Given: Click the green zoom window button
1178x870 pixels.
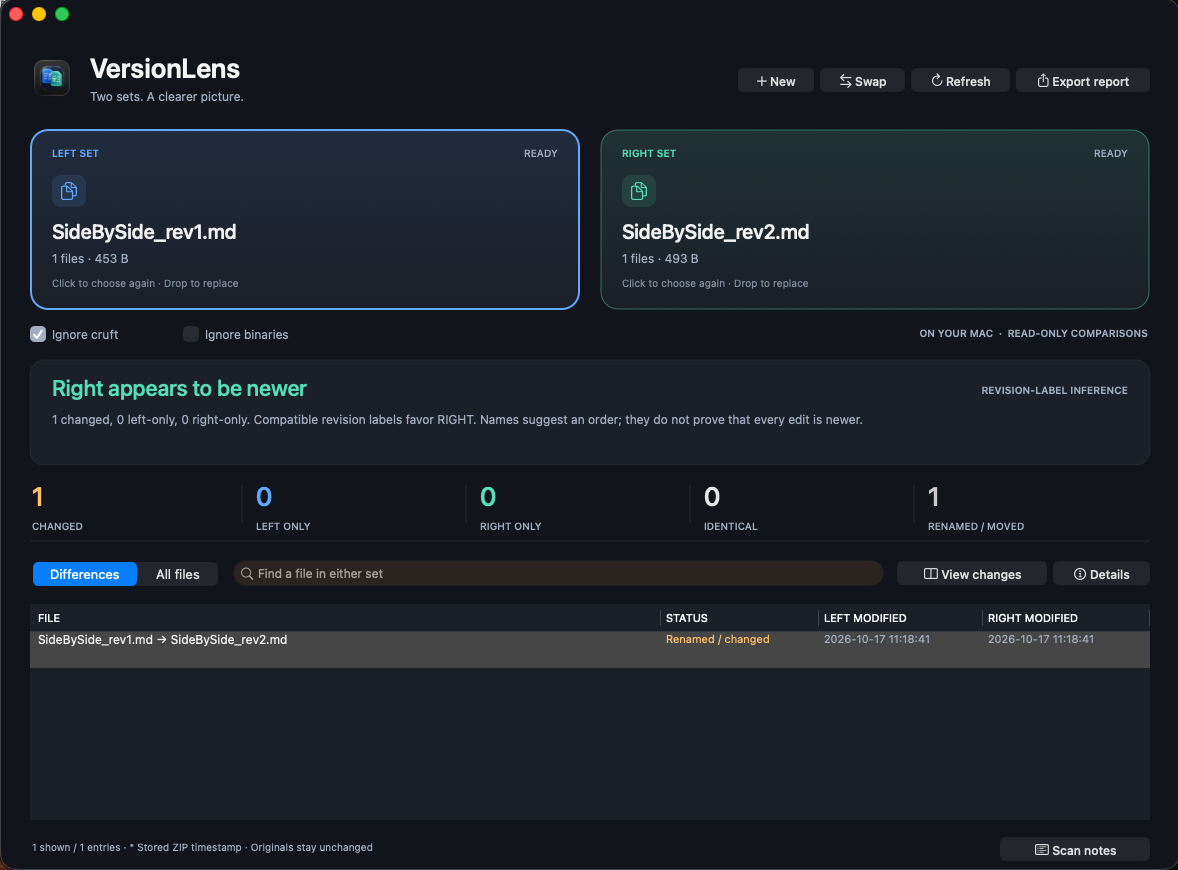Looking at the screenshot, I should [x=62, y=14].
